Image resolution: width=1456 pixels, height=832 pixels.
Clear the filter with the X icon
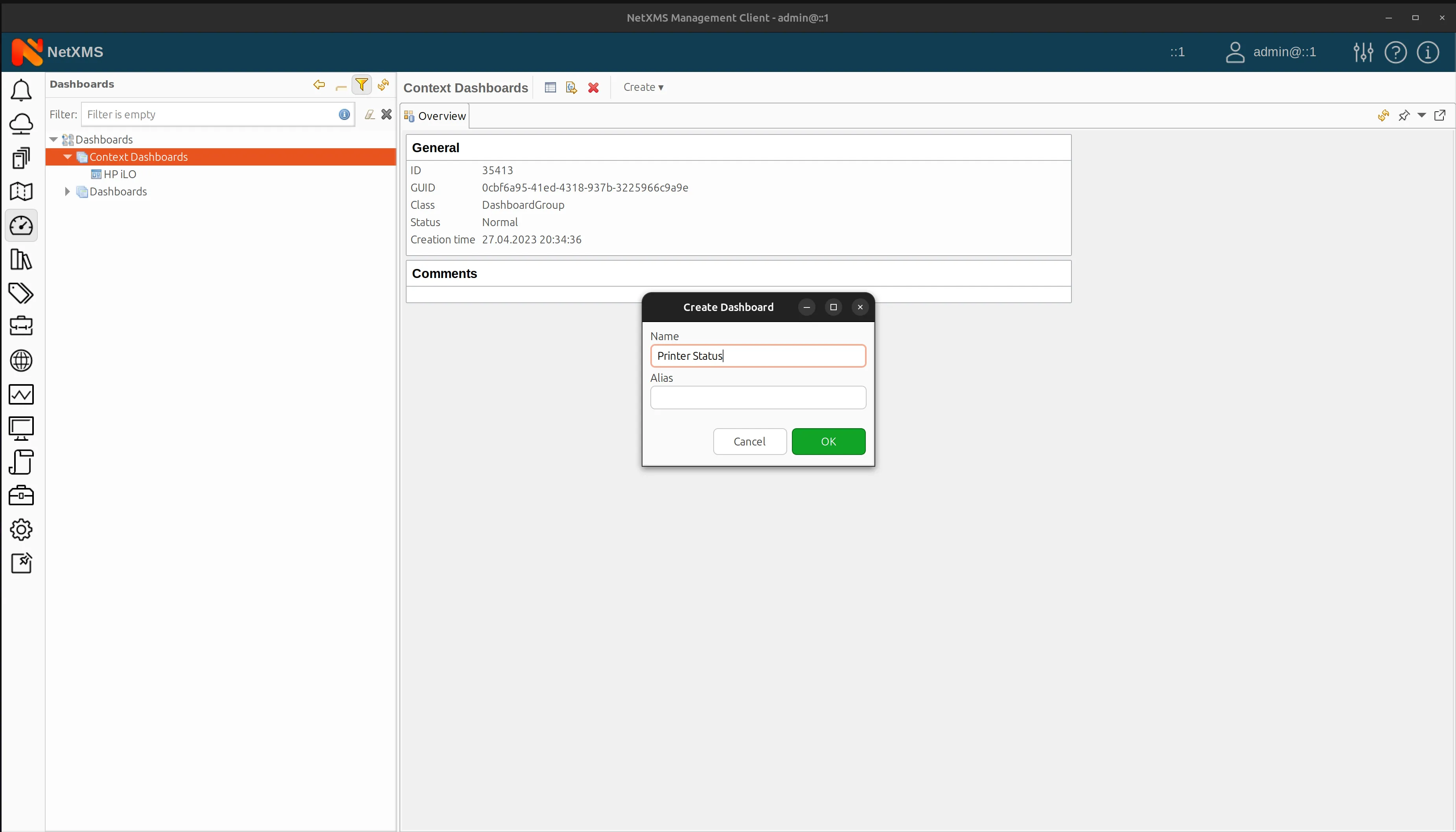coord(386,114)
